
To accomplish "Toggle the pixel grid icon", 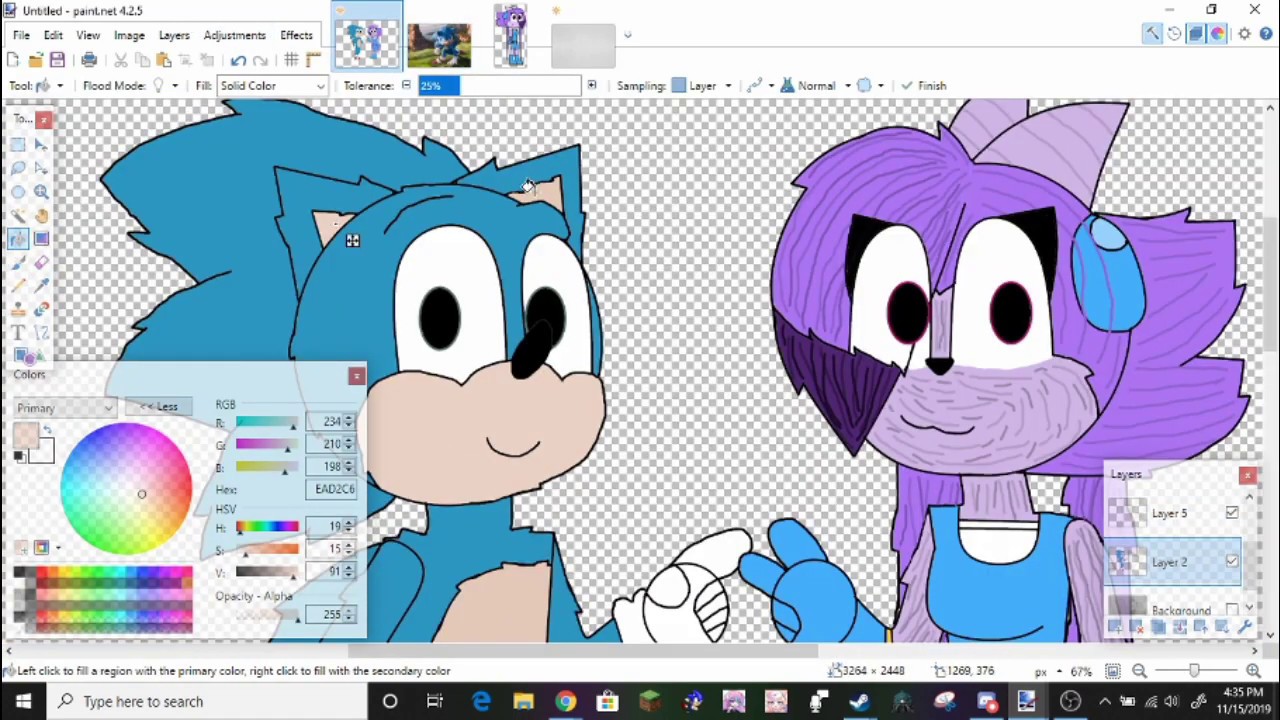I will (291, 60).
